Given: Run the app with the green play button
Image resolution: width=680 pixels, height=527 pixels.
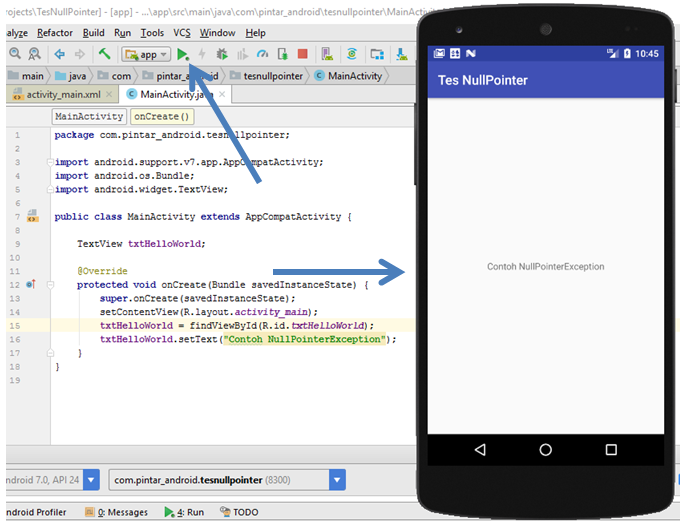Looking at the screenshot, I should 183,54.
